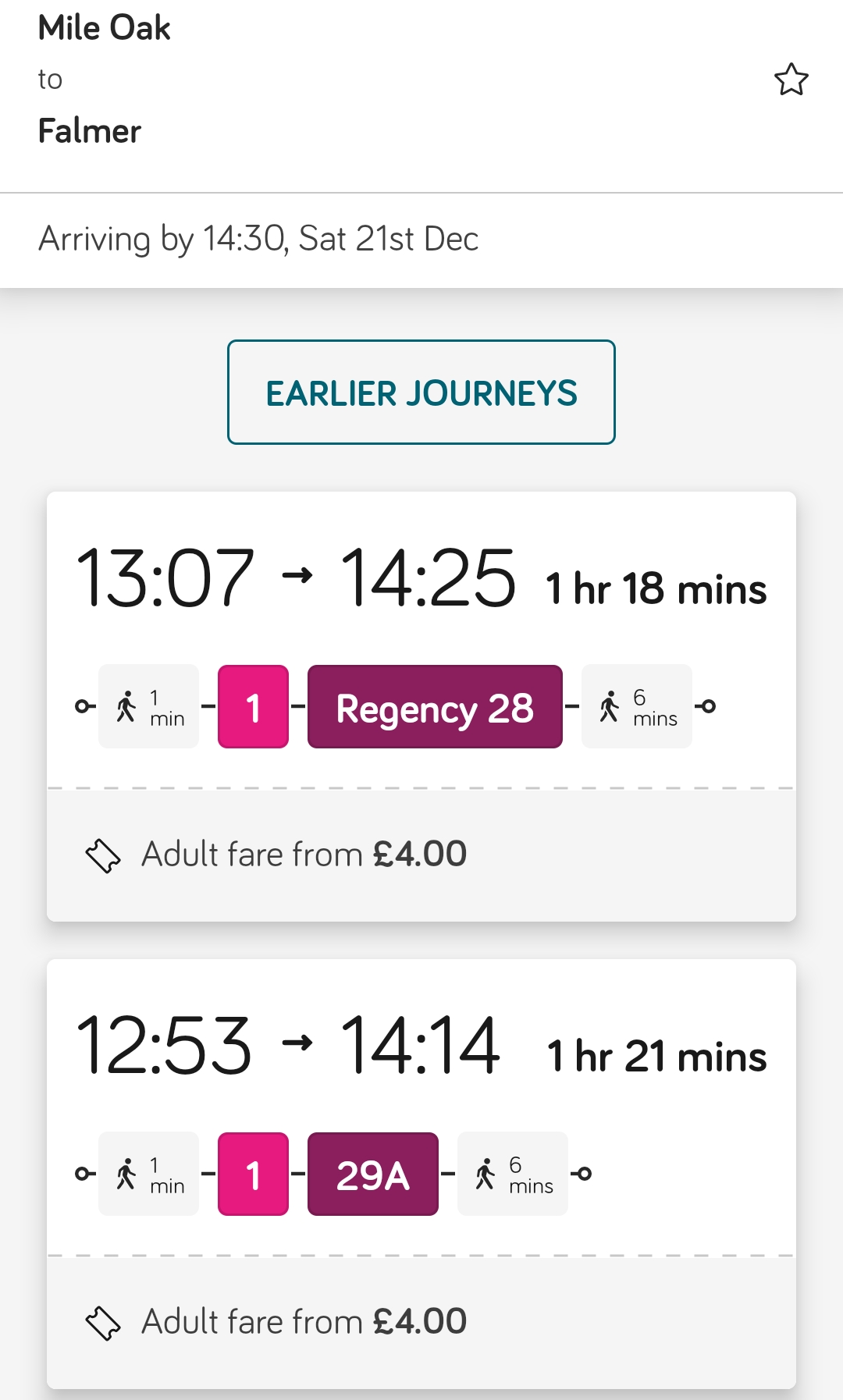Tap the ticket icon in second journey fare
The width and height of the screenshot is (843, 1400).
(103, 1323)
